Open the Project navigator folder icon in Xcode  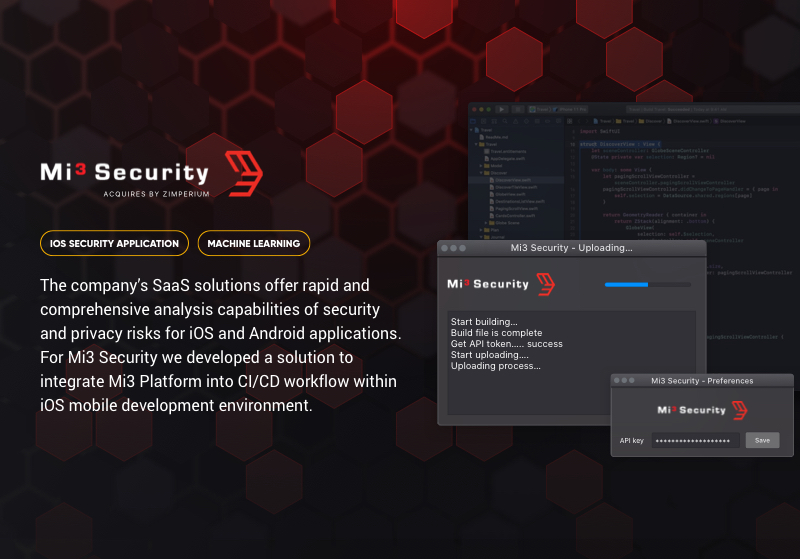[473, 121]
